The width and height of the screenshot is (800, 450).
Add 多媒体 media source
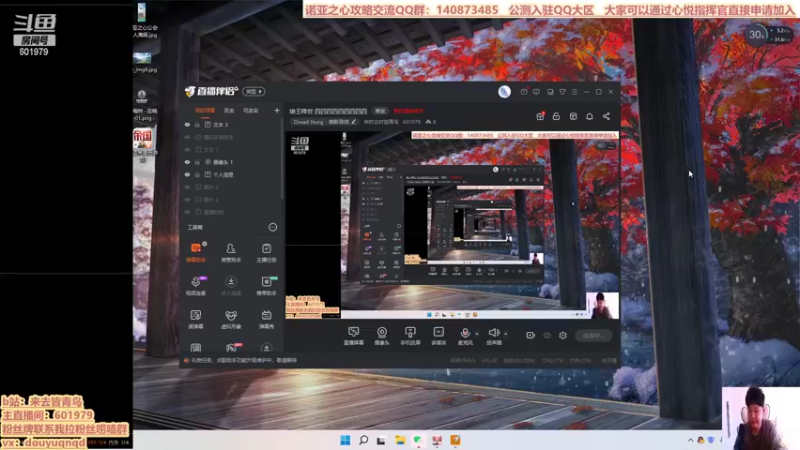pos(439,336)
